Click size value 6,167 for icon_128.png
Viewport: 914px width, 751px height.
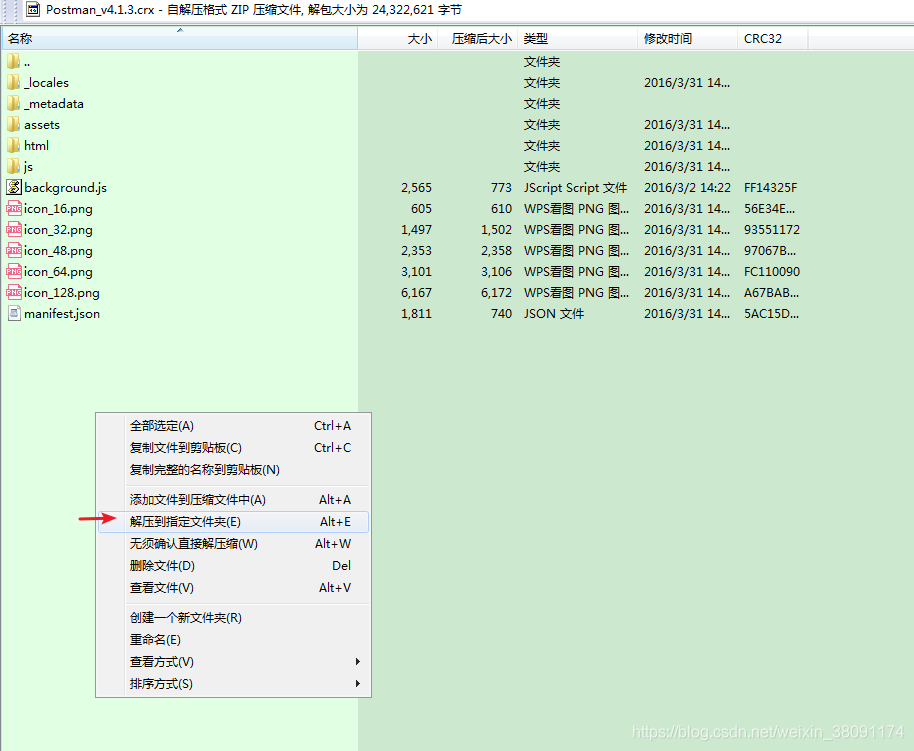tap(416, 293)
